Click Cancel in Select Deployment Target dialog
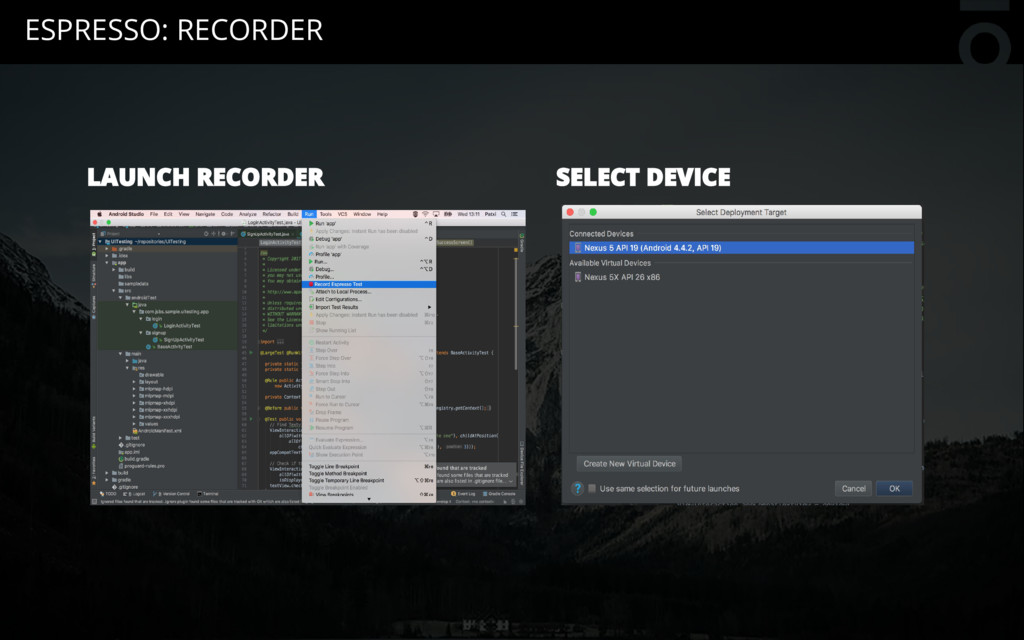This screenshot has width=1024, height=640. pyautogui.click(x=853, y=488)
